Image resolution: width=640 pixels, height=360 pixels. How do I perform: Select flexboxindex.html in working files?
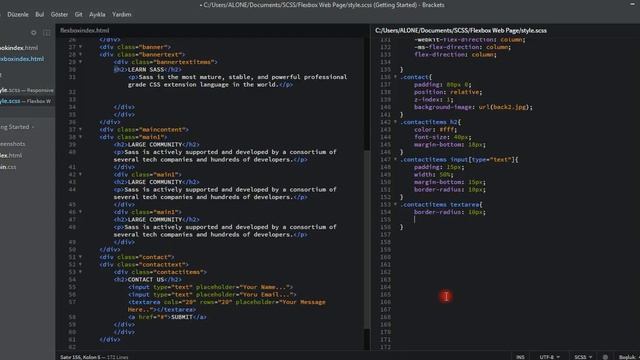point(22,59)
